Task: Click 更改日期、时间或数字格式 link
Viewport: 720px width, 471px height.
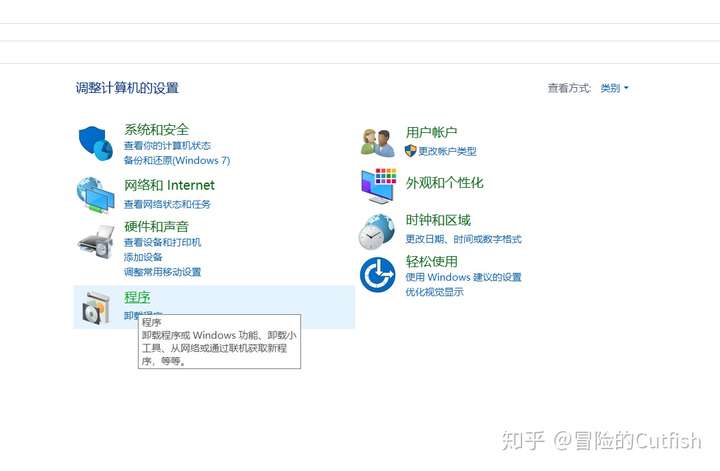Action: [x=463, y=239]
